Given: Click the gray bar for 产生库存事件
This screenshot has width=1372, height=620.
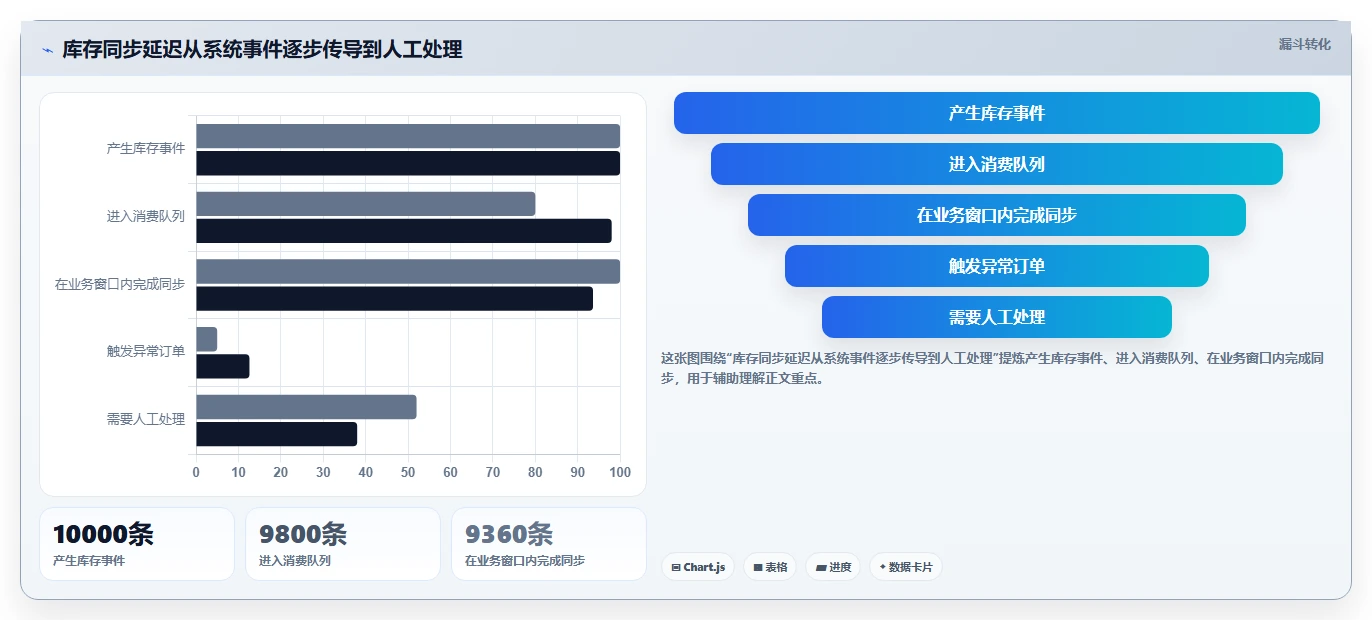Looking at the screenshot, I should point(408,136).
